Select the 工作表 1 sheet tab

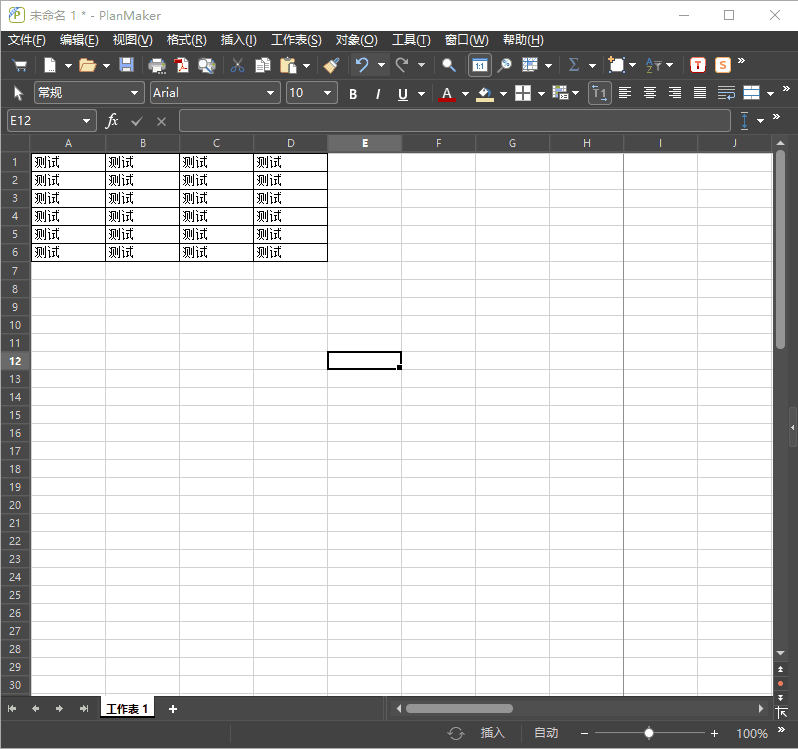click(x=128, y=709)
